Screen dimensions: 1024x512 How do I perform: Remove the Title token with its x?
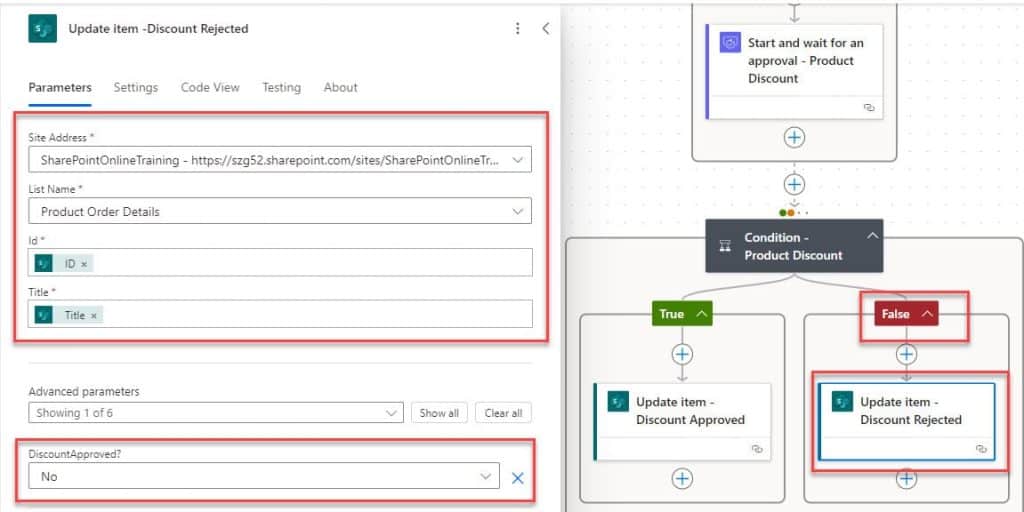[x=93, y=315]
